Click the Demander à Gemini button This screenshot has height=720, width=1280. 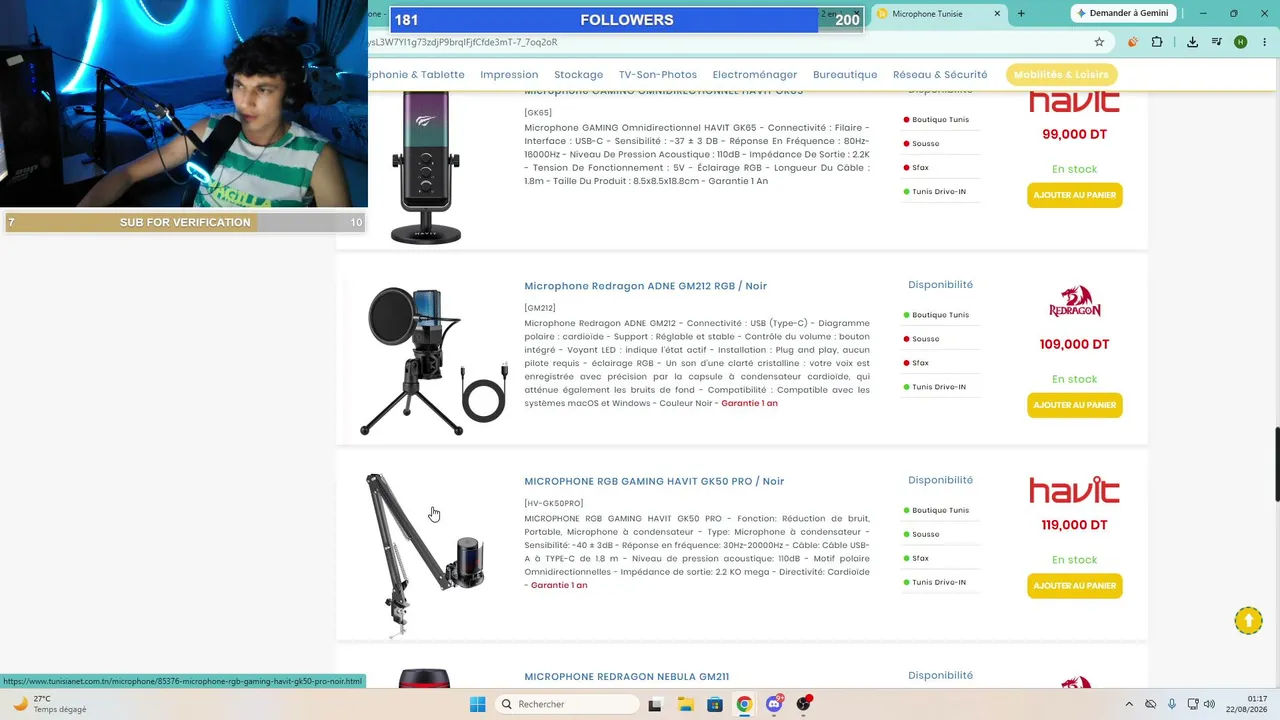click(1123, 13)
